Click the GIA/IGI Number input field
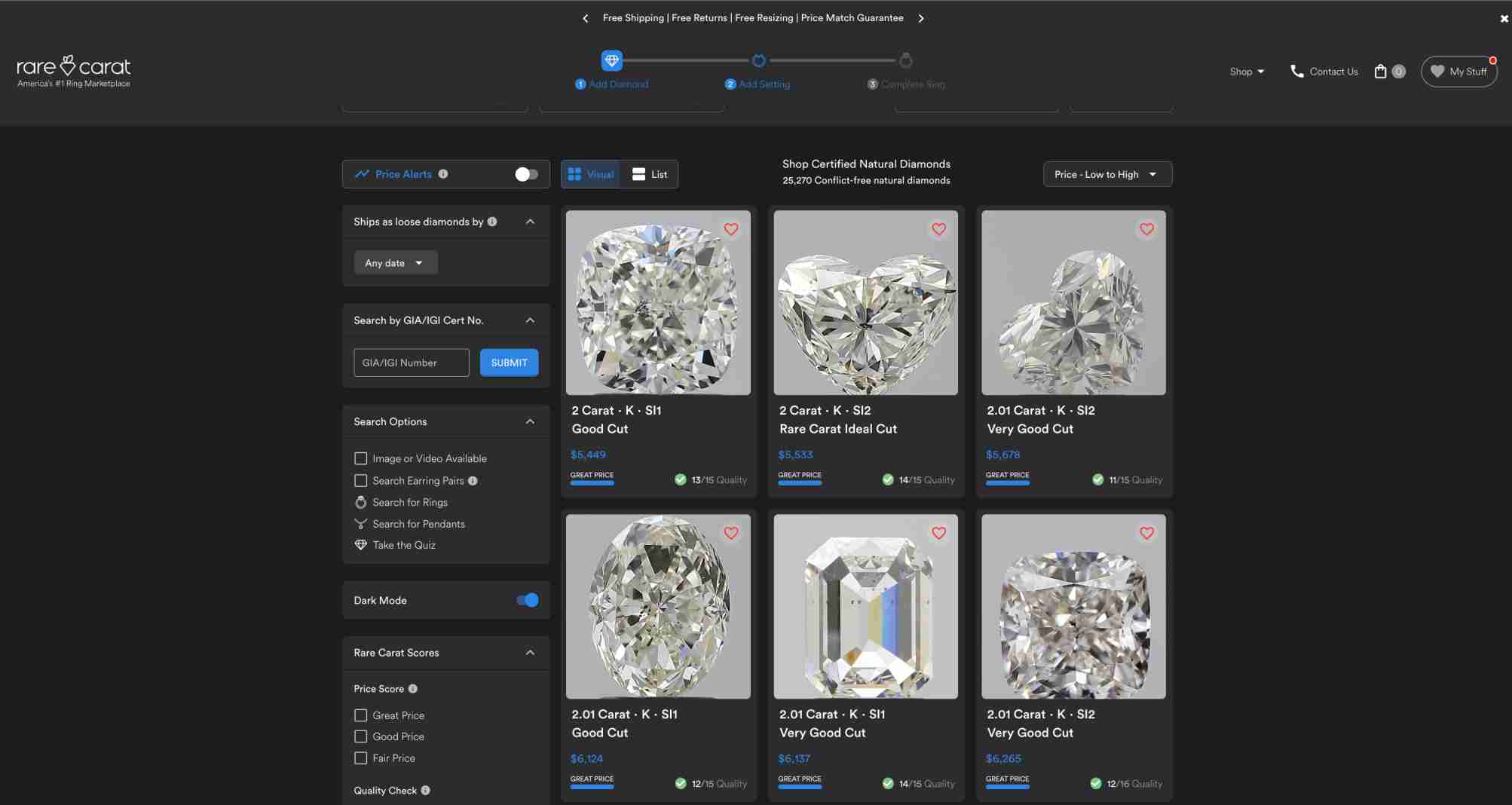The width and height of the screenshot is (1512, 805). tap(412, 363)
